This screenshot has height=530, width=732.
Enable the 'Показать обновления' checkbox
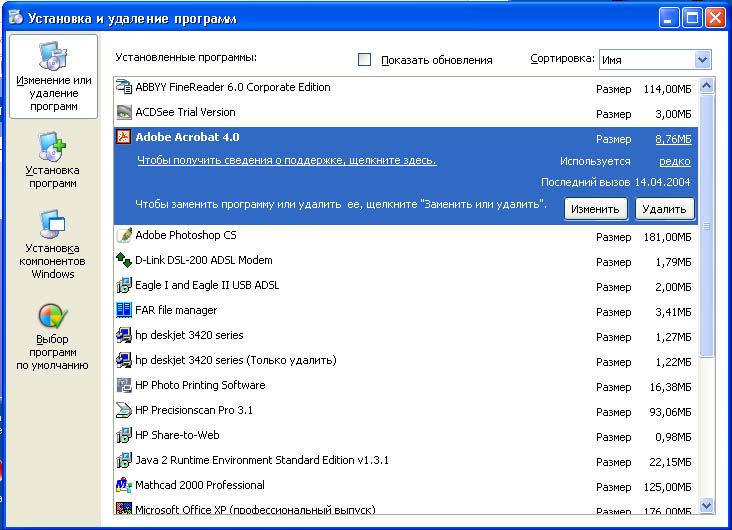coord(364,60)
